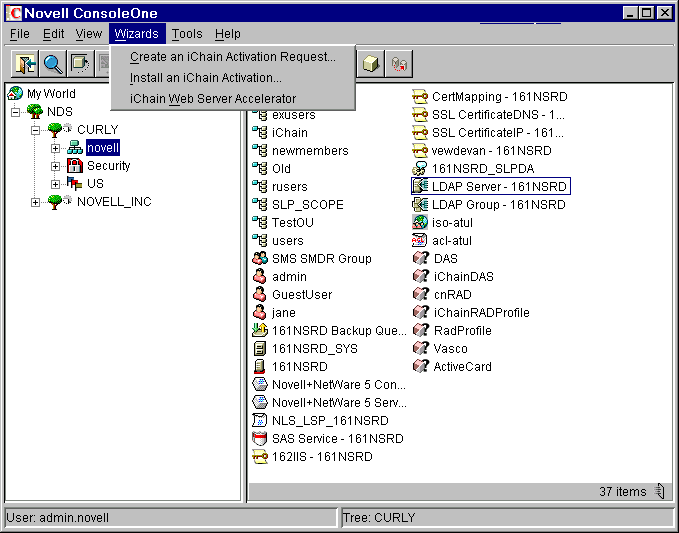Click the novell organization icon
Viewport: 679px width, 533px height.
[x=74, y=147]
